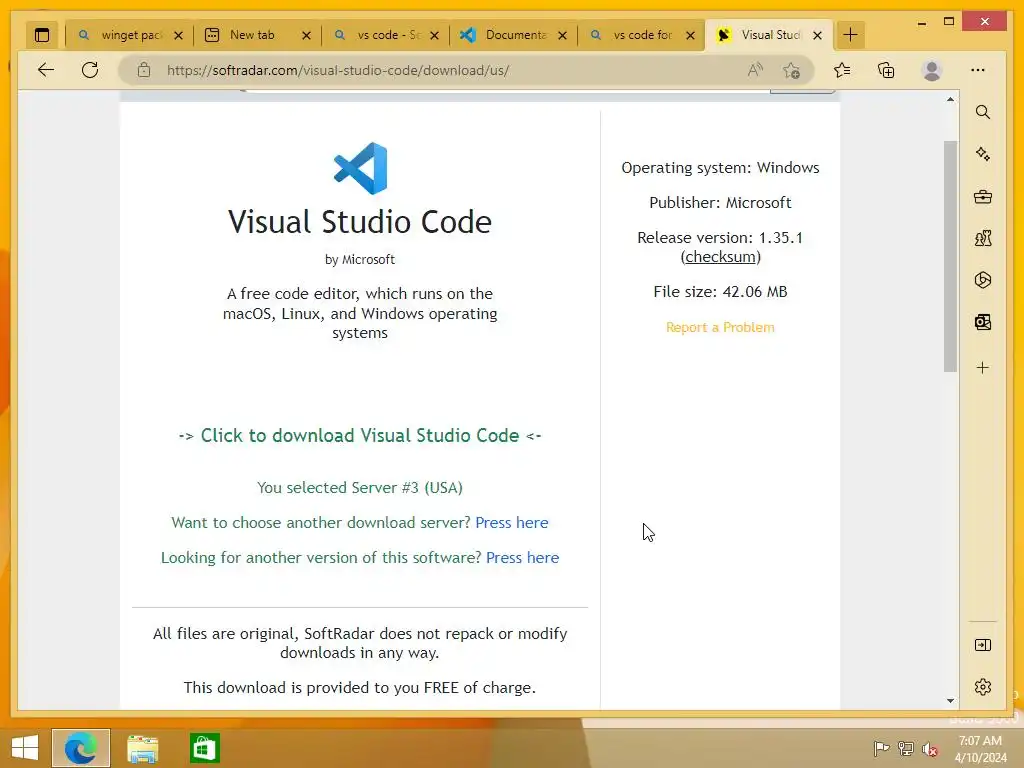Click Report a Problem link
This screenshot has width=1024, height=768.
click(x=720, y=327)
